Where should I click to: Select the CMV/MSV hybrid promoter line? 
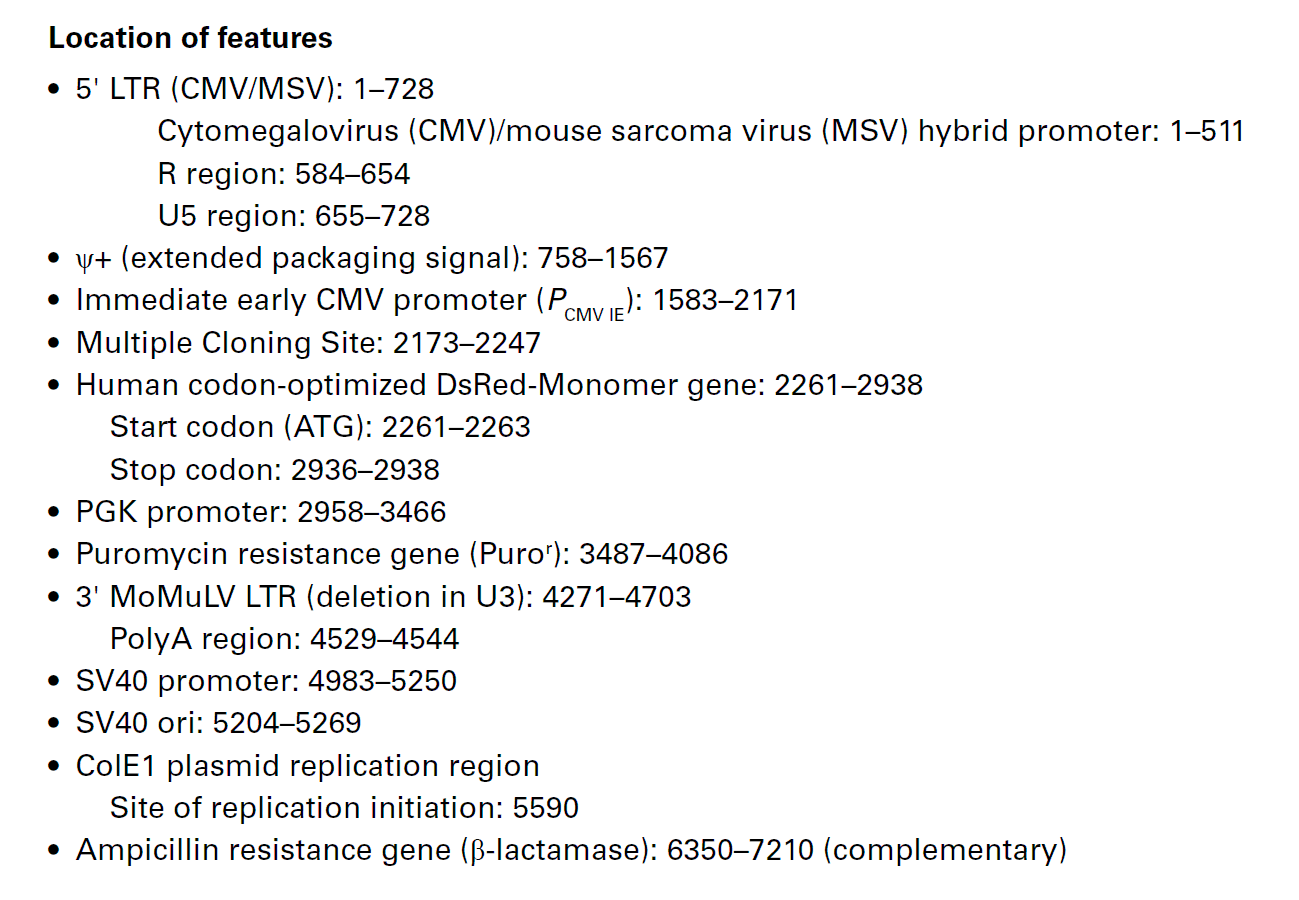(x=700, y=131)
